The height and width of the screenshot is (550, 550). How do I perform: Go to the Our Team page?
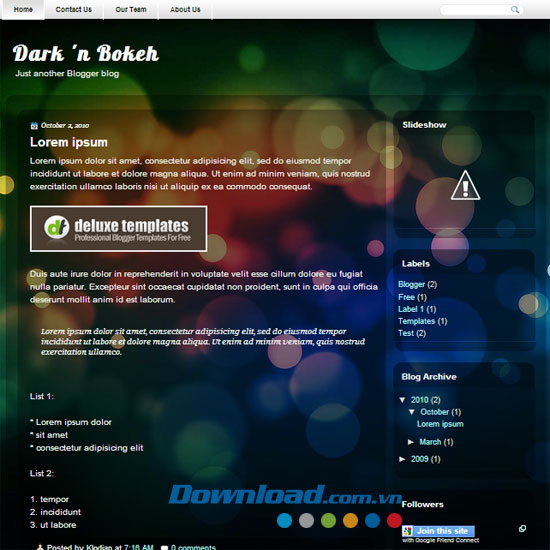(131, 9)
